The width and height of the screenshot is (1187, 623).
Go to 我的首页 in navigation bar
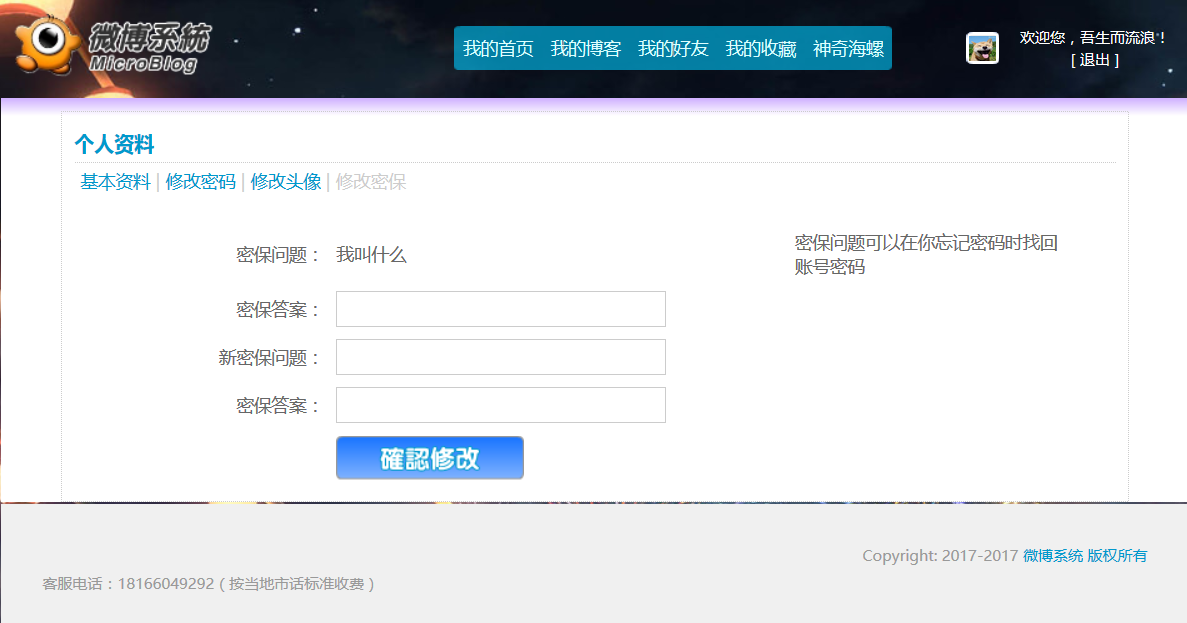[x=498, y=48]
